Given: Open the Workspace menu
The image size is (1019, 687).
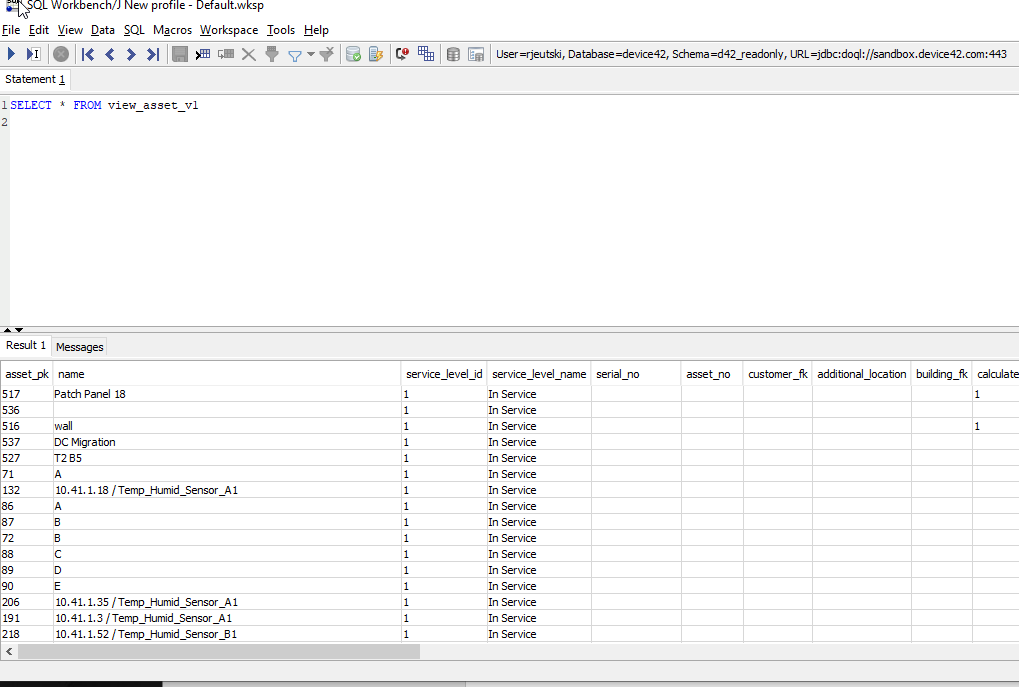Looking at the screenshot, I should (x=229, y=30).
